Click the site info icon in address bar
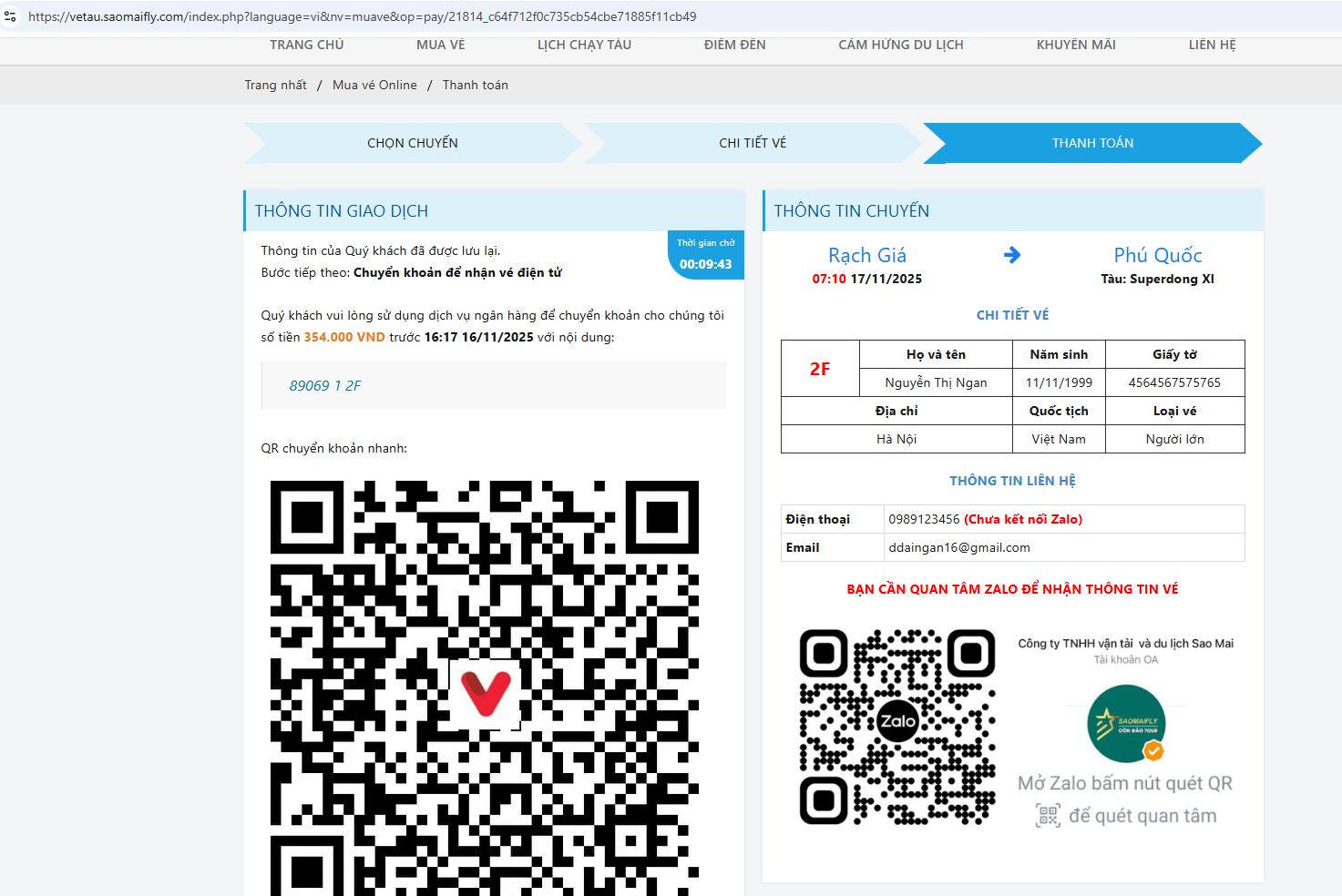The width and height of the screenshot is (1342, 896). 11,16
